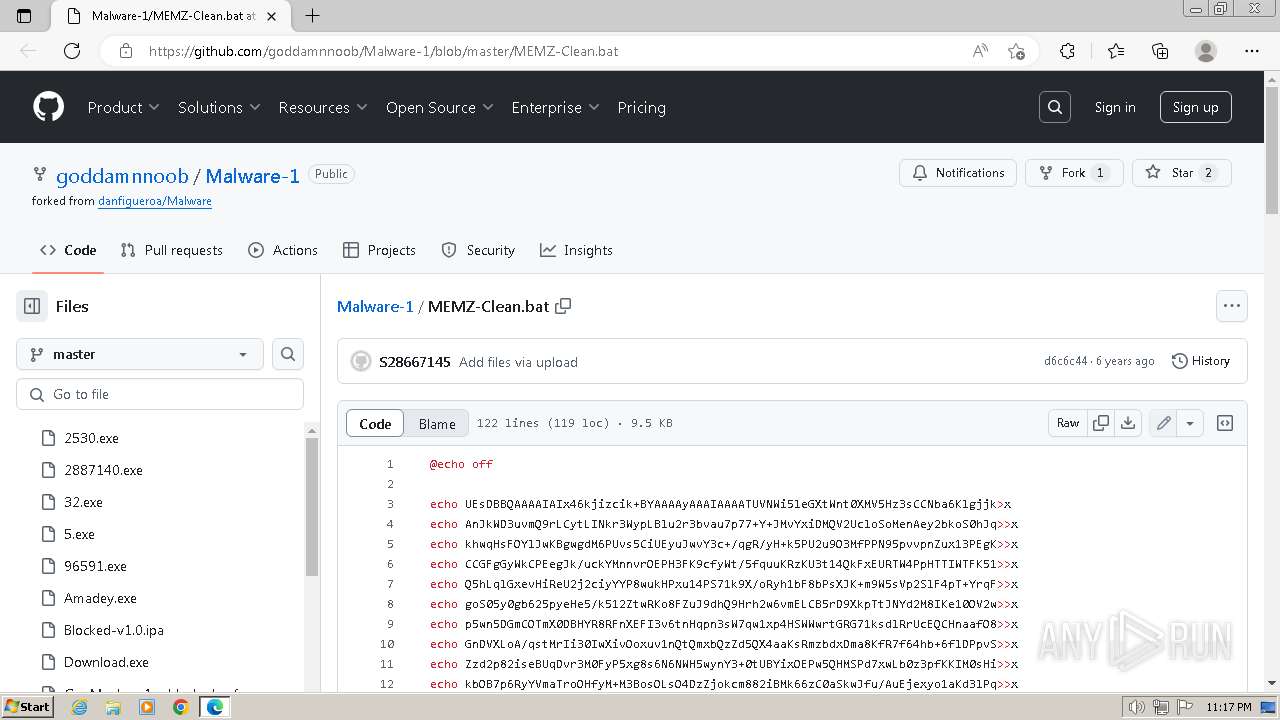Open the master branch selector

(x=140, y=354)
